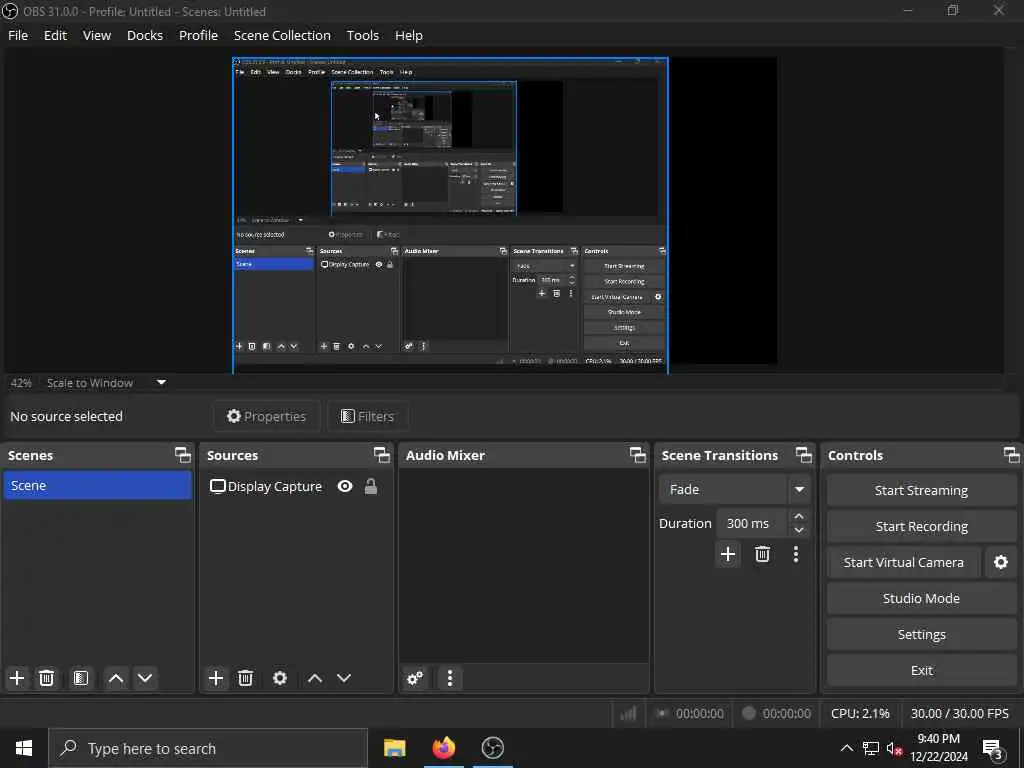1024x768 pixels.
Task: Increase transition duration with up arrow
Action: [799, 517]
